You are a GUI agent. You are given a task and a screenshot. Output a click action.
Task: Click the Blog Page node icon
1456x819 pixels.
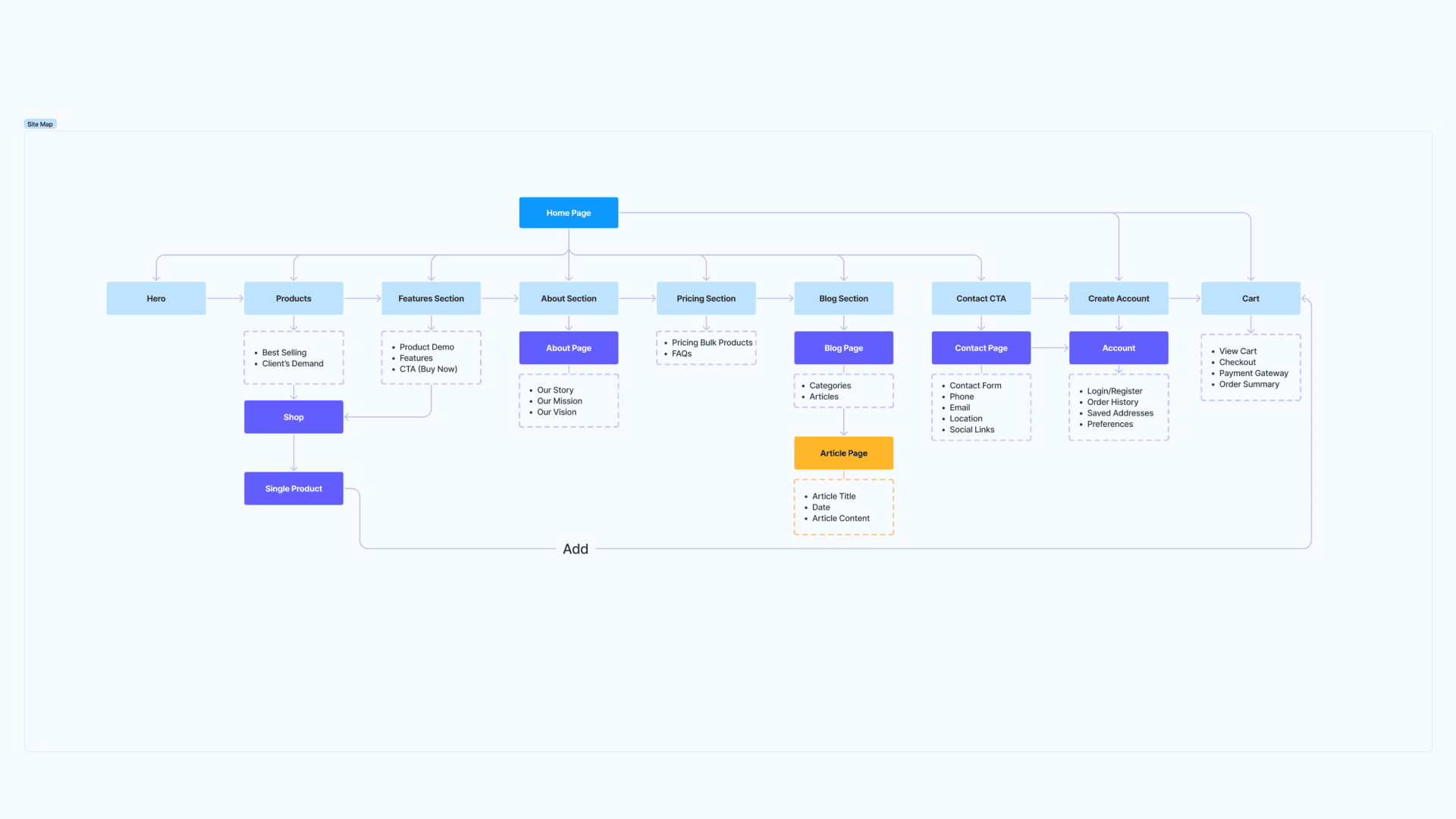pos(843,347)
